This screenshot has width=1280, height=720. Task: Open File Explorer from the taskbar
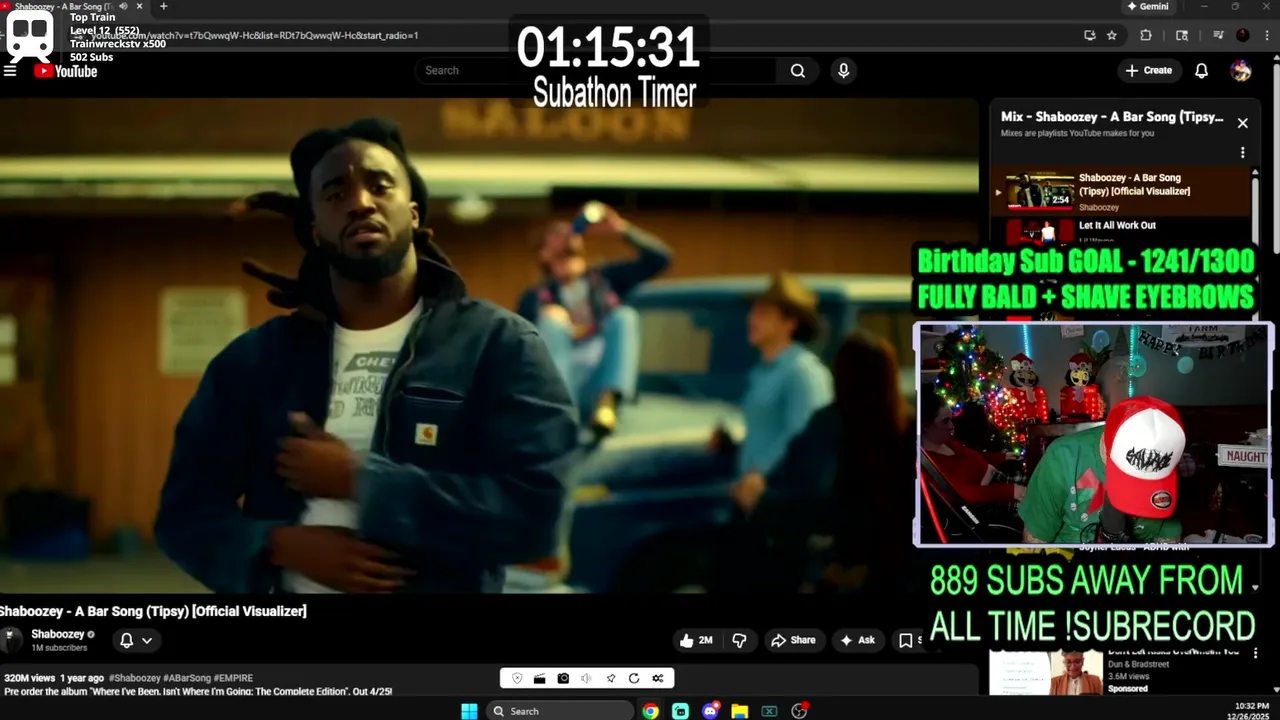coord(740,711)
